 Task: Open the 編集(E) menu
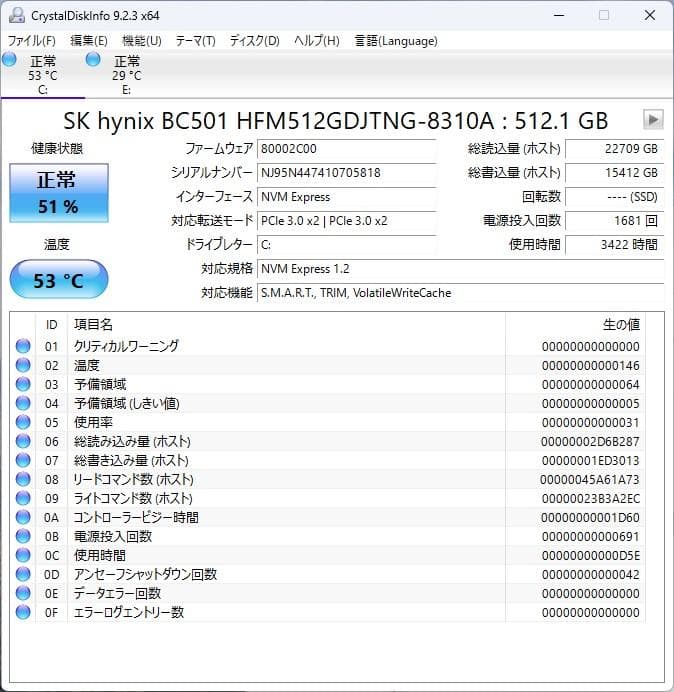89,41
